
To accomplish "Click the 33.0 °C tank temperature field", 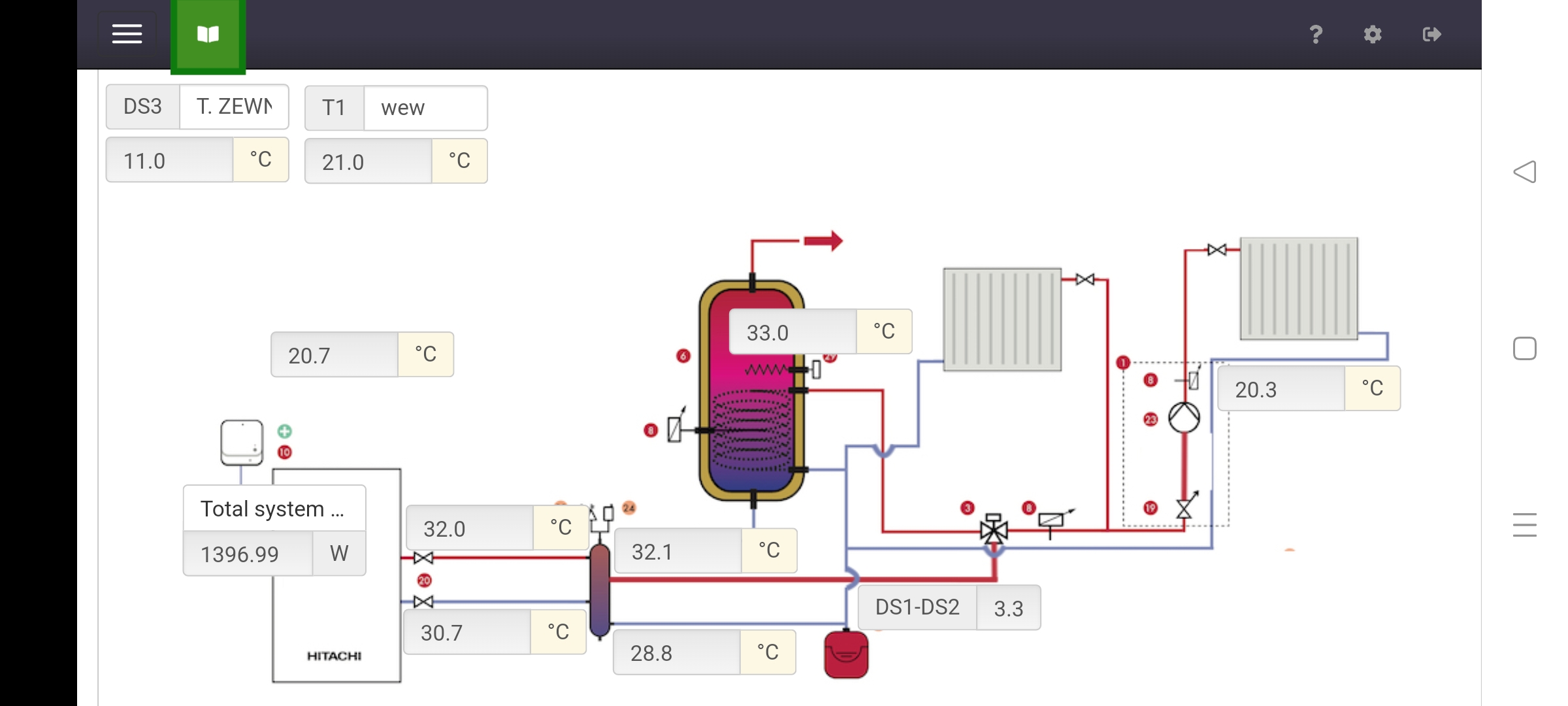I will pos(792,332).
